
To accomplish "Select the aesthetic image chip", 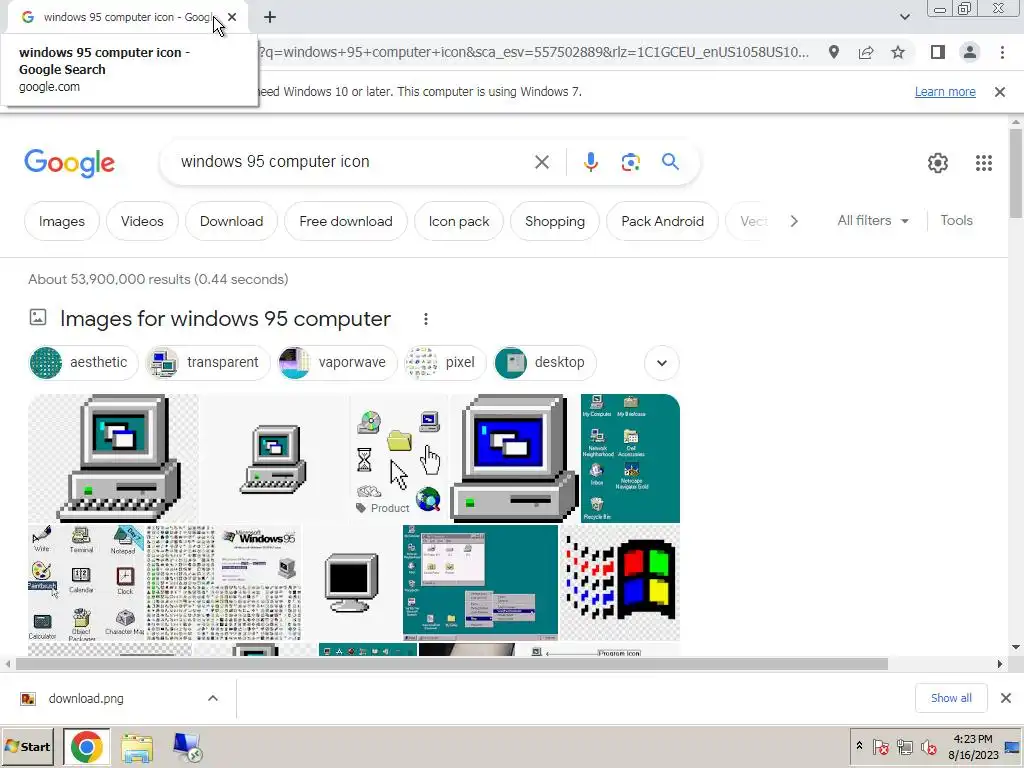I will [x=83, y=362].
